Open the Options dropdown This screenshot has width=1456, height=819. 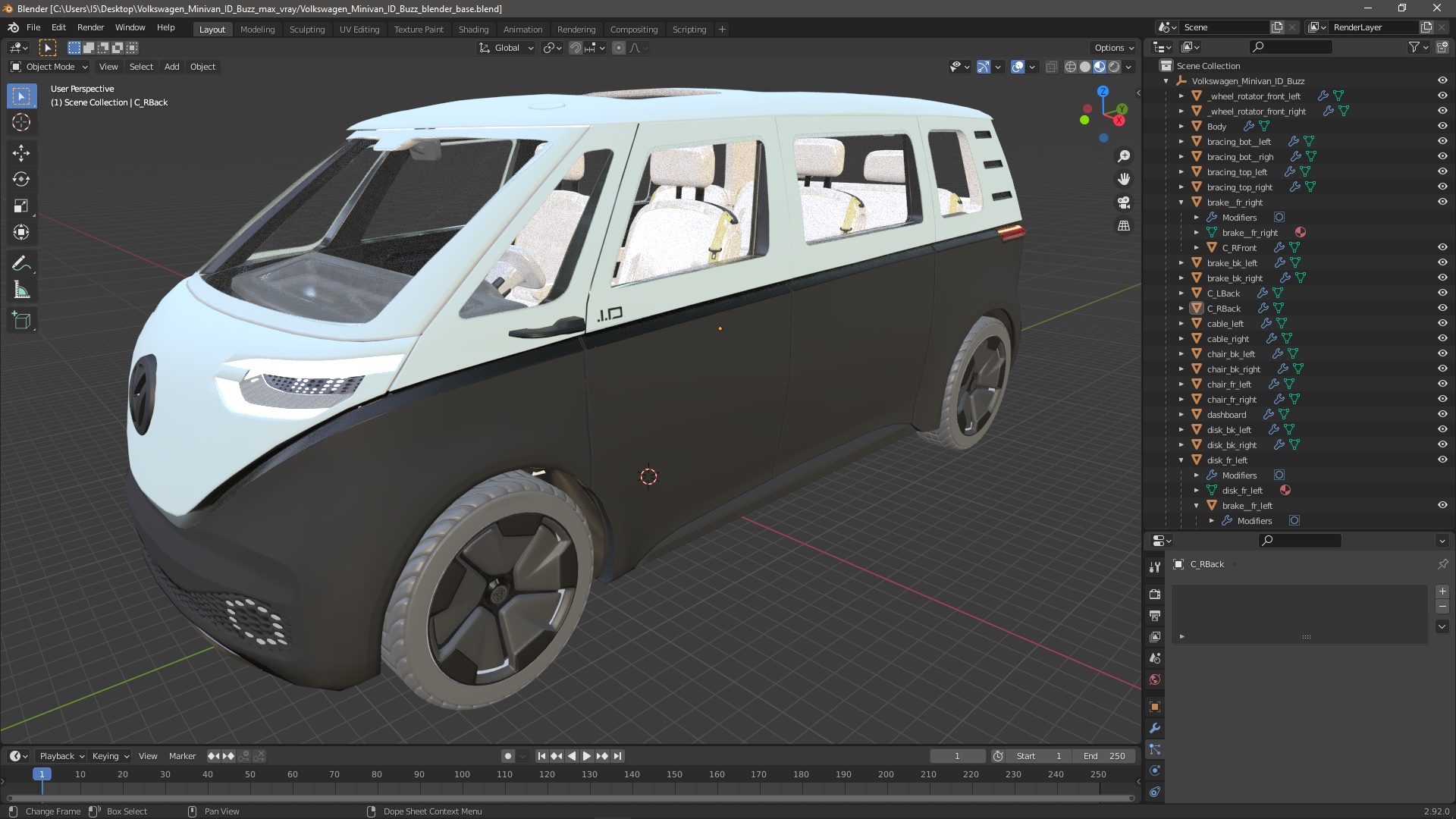1114,48
